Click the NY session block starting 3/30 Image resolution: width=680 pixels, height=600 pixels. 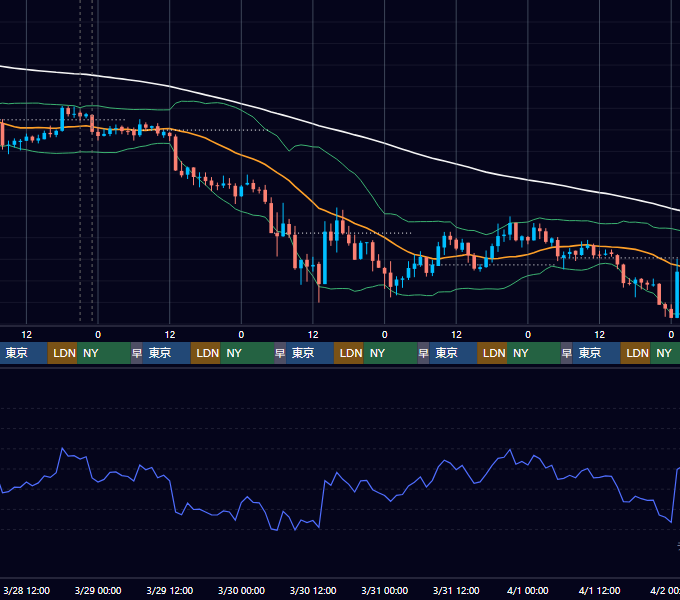coord(390,353)
